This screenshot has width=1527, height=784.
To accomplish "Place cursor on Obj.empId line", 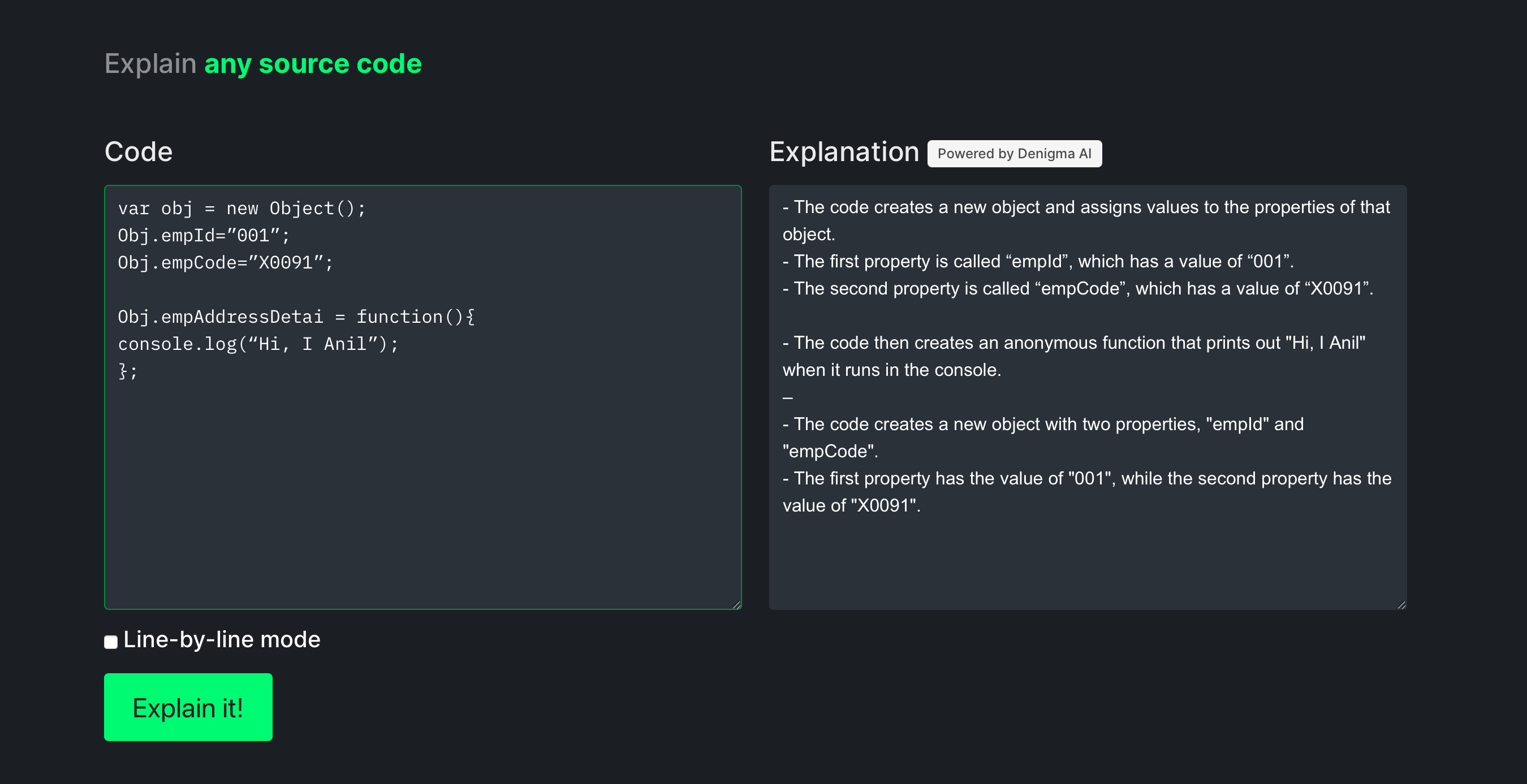I will [204, 236].
